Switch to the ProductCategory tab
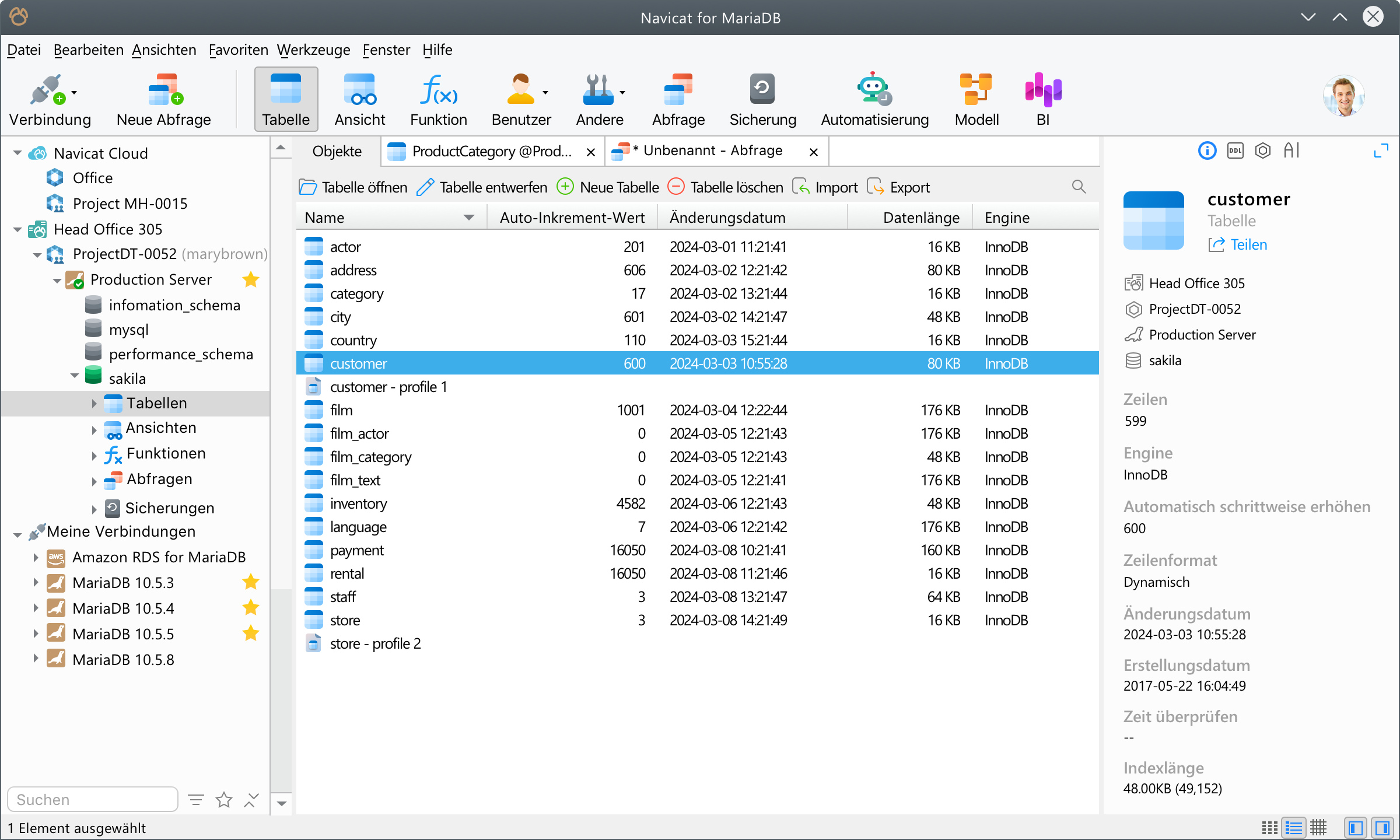 tap(491, 152)
